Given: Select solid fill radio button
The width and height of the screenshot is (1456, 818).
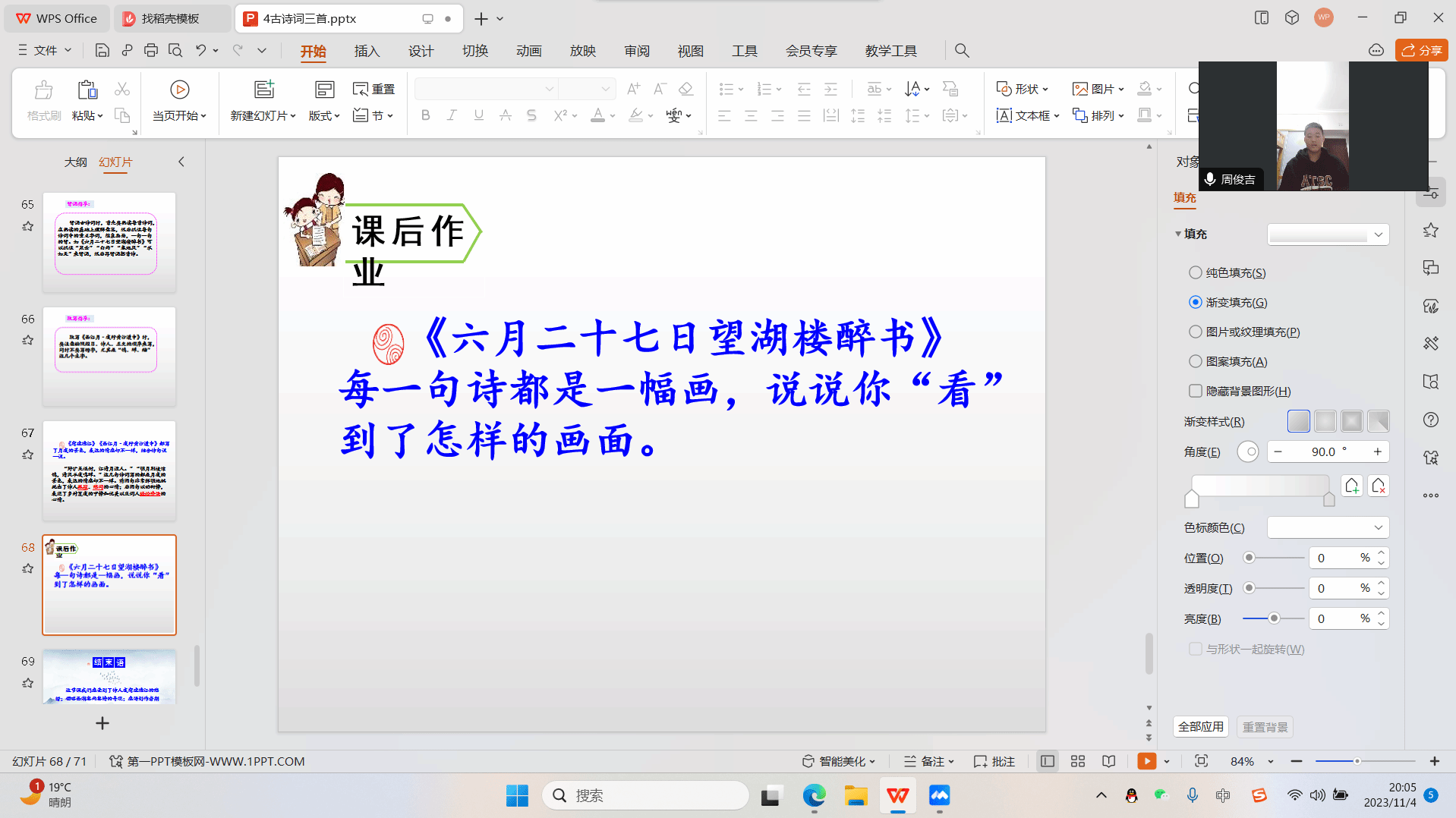Looking at the screenshot, I should pyautogui.click(x=1196, y=272).
